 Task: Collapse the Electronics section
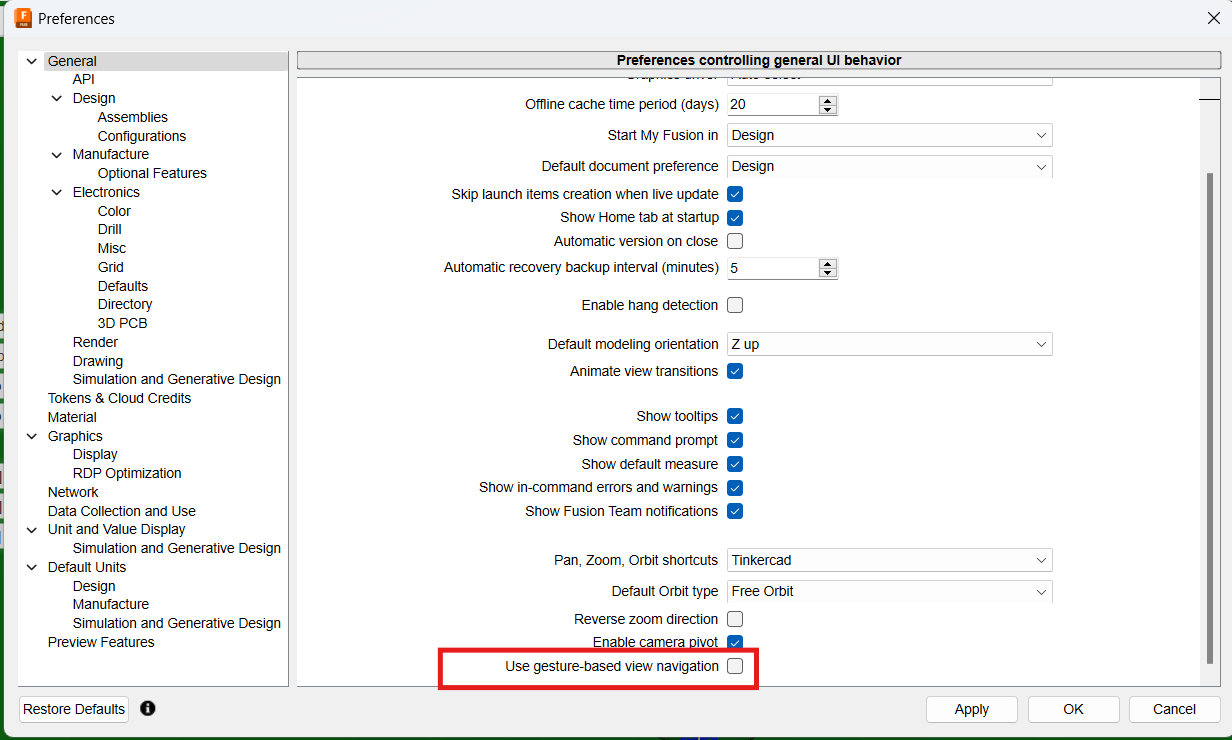(x=56, y=191)
